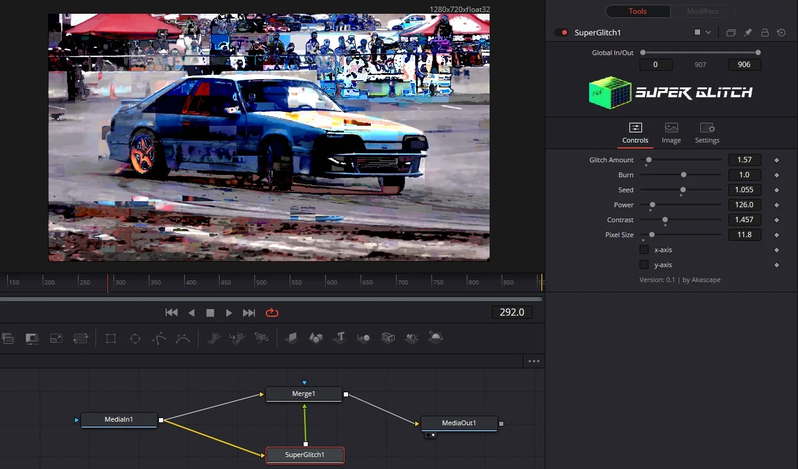Image resolution: width=798 pixels, height=469 pixels.
Task: Toggle the SuperGlitch1 enable switch
Action: (x=562, y=32)
